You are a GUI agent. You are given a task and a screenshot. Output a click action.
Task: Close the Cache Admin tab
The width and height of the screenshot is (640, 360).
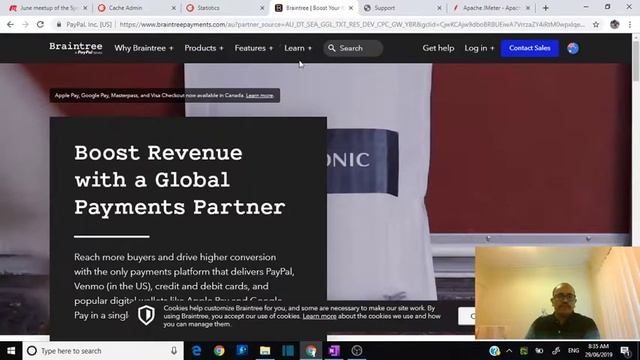(173, 8)
